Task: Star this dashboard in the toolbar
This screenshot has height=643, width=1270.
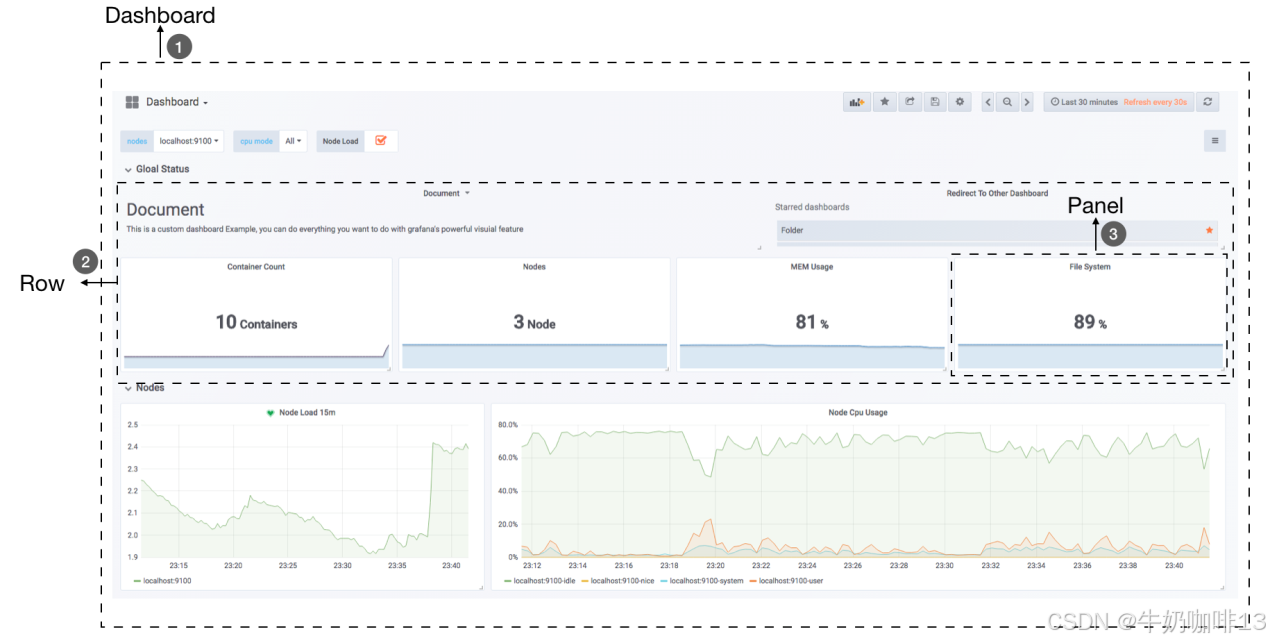Action: click(885, 102)
